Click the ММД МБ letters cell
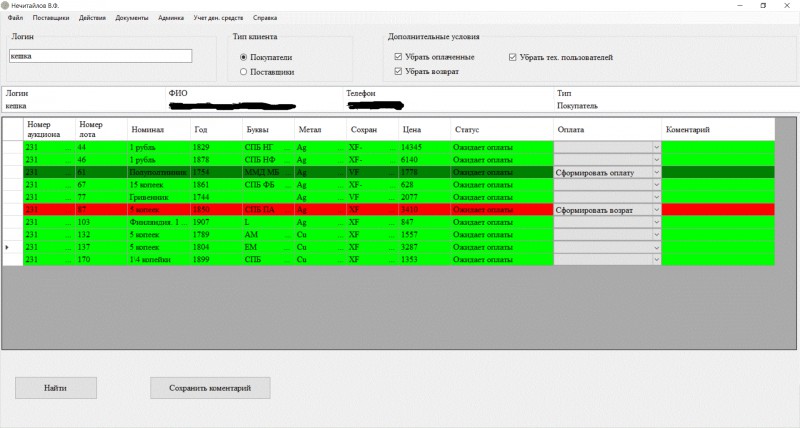This screenshot has height=428, width=800. (269, 172)
